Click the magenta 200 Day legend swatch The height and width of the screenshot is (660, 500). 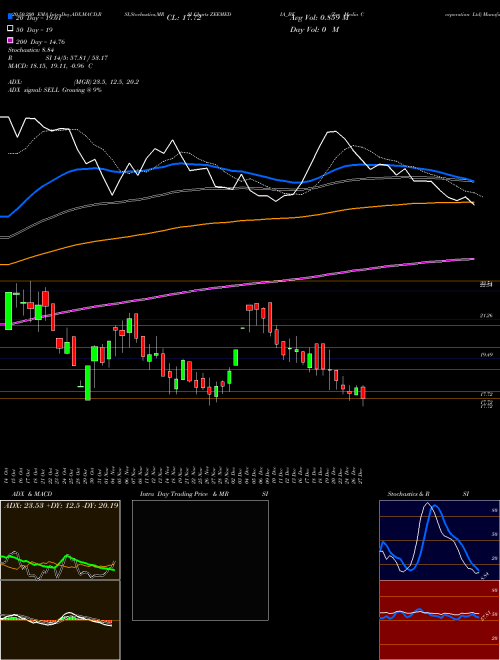pos(10,41)
